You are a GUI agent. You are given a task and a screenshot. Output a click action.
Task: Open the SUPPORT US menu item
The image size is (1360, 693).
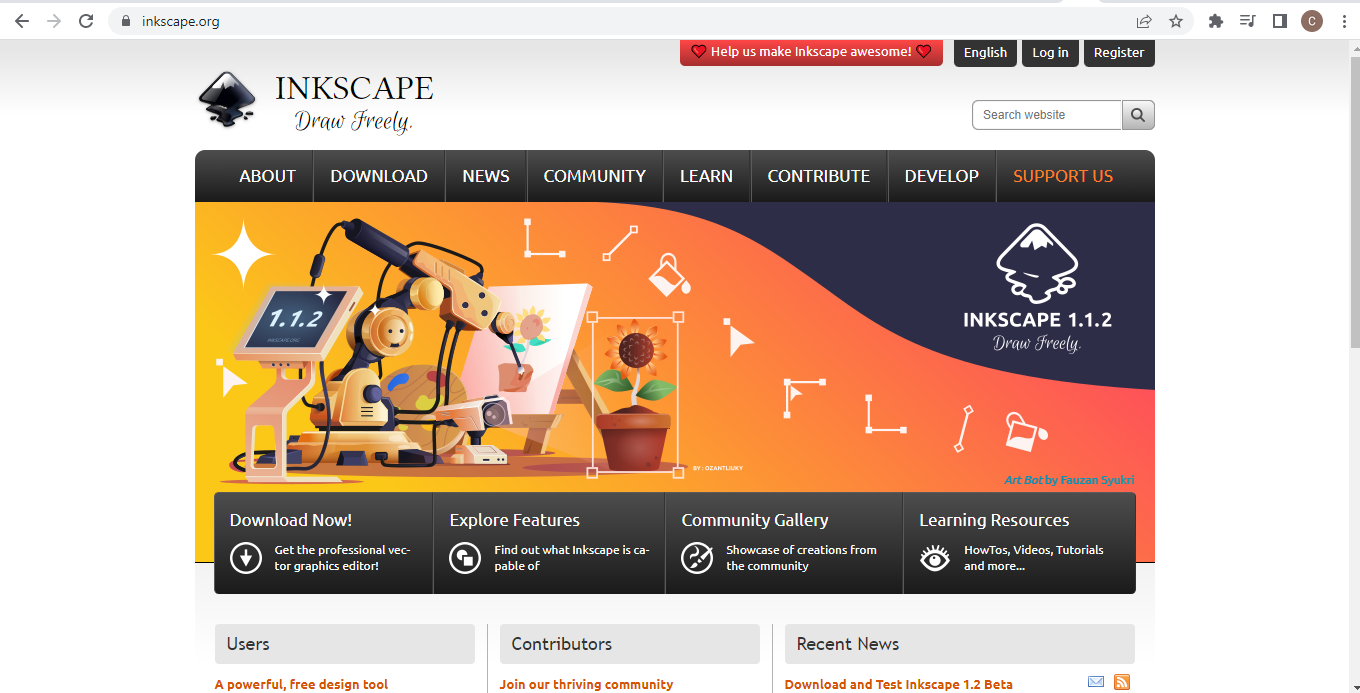(x=1063, y=176)
